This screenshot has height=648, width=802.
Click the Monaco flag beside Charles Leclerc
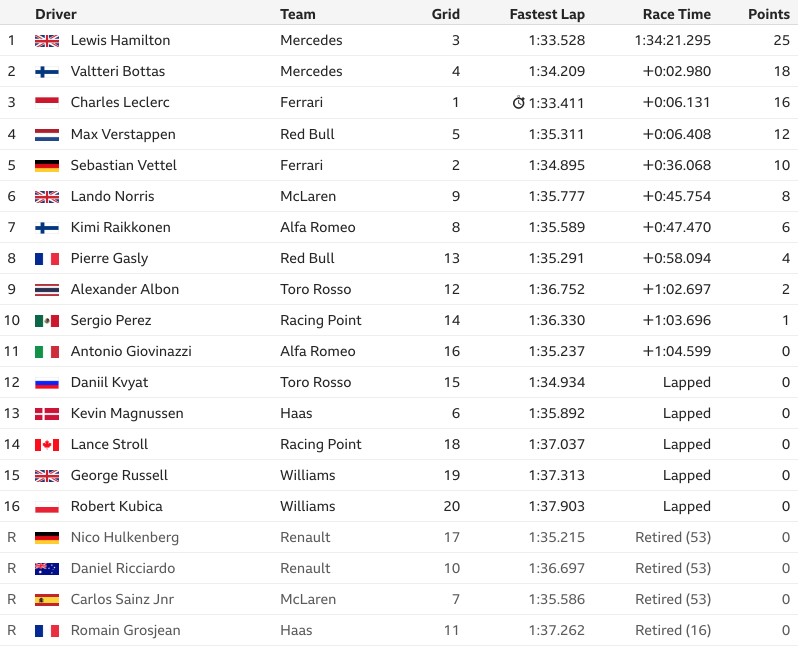47,103
